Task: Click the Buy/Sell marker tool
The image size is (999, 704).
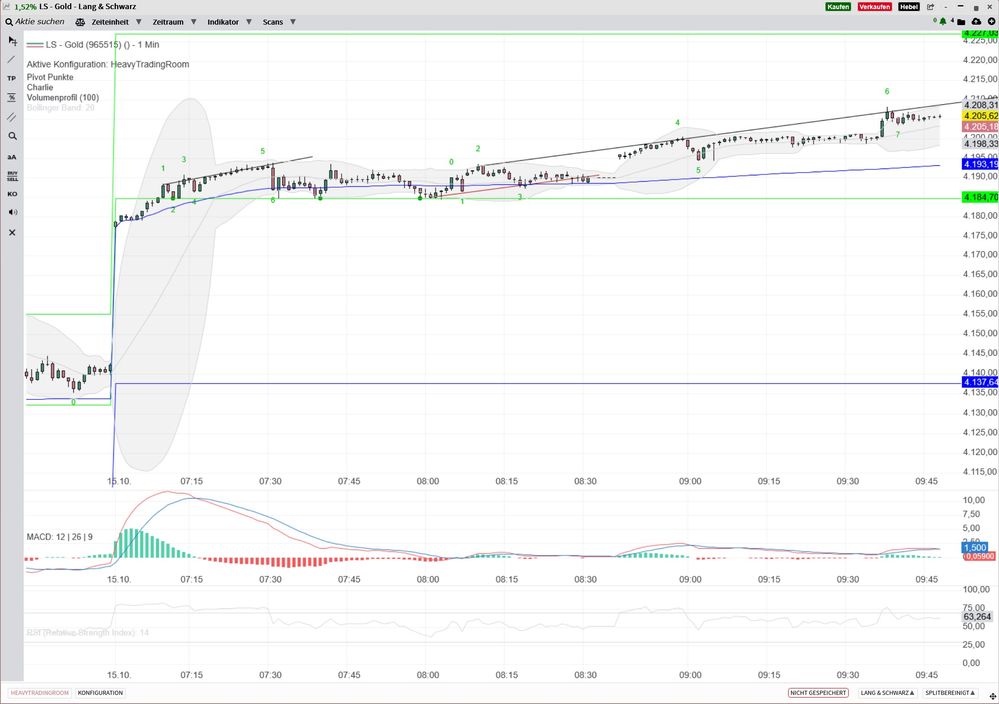Action: [x=12, y=175]
